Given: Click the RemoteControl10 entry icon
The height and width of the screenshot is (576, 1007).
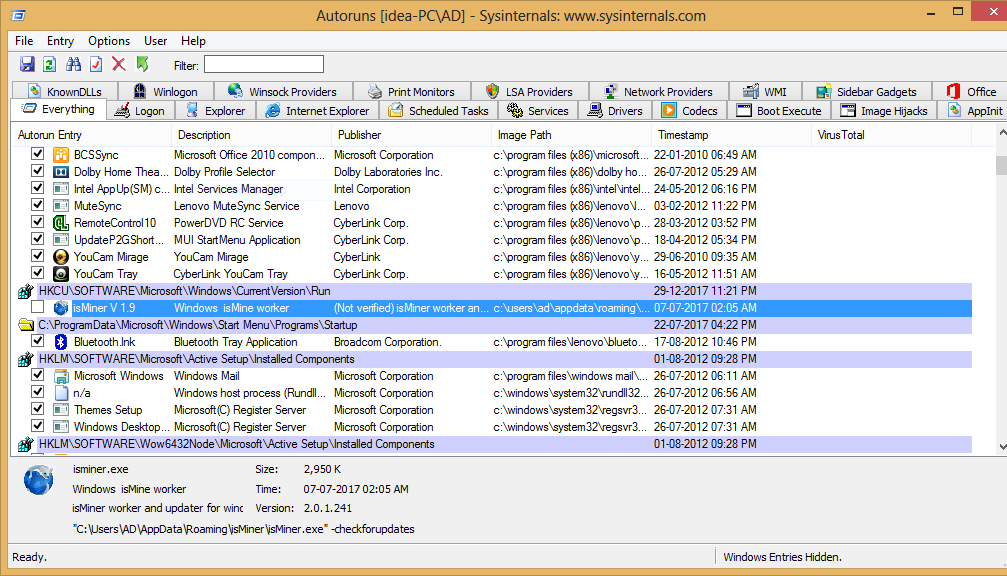Looking at the screenshot, I should pyautogui.click(x=60, y=223).
